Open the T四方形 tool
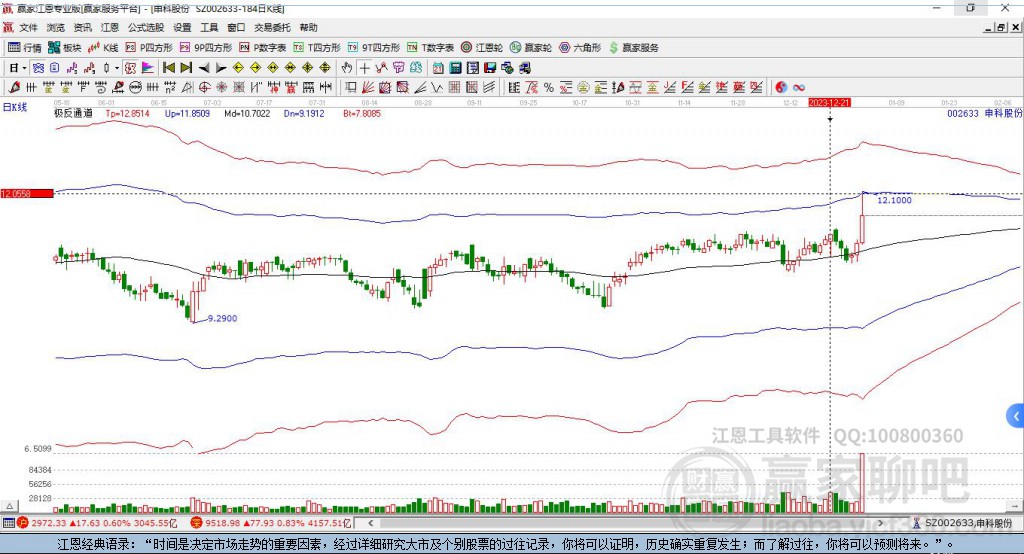Screen dimensions: 1024x554 pos(317,48)
